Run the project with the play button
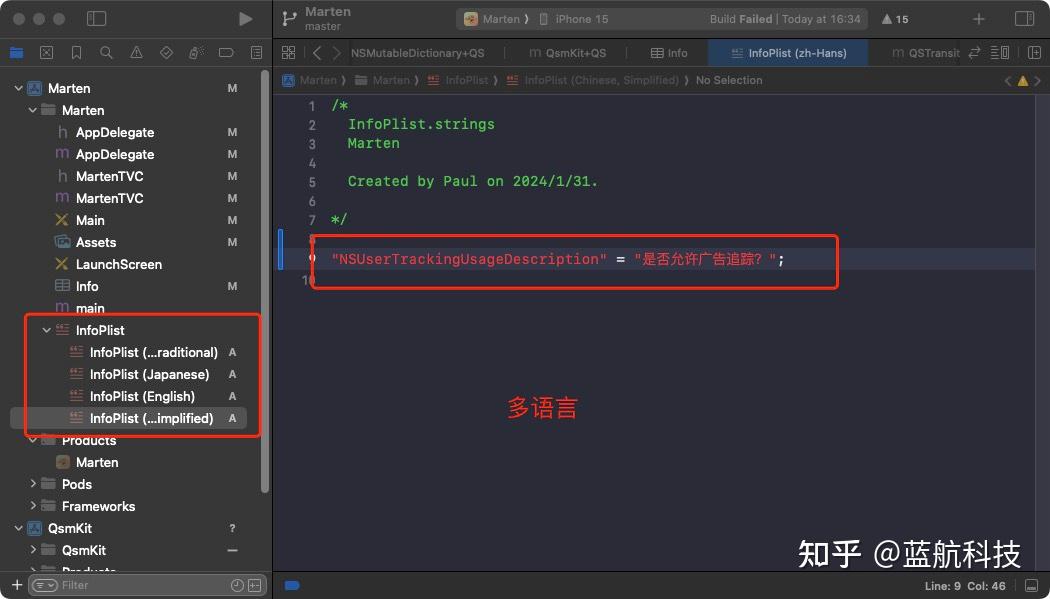Viewport: 1050px width, 599px height. (243, 18)
